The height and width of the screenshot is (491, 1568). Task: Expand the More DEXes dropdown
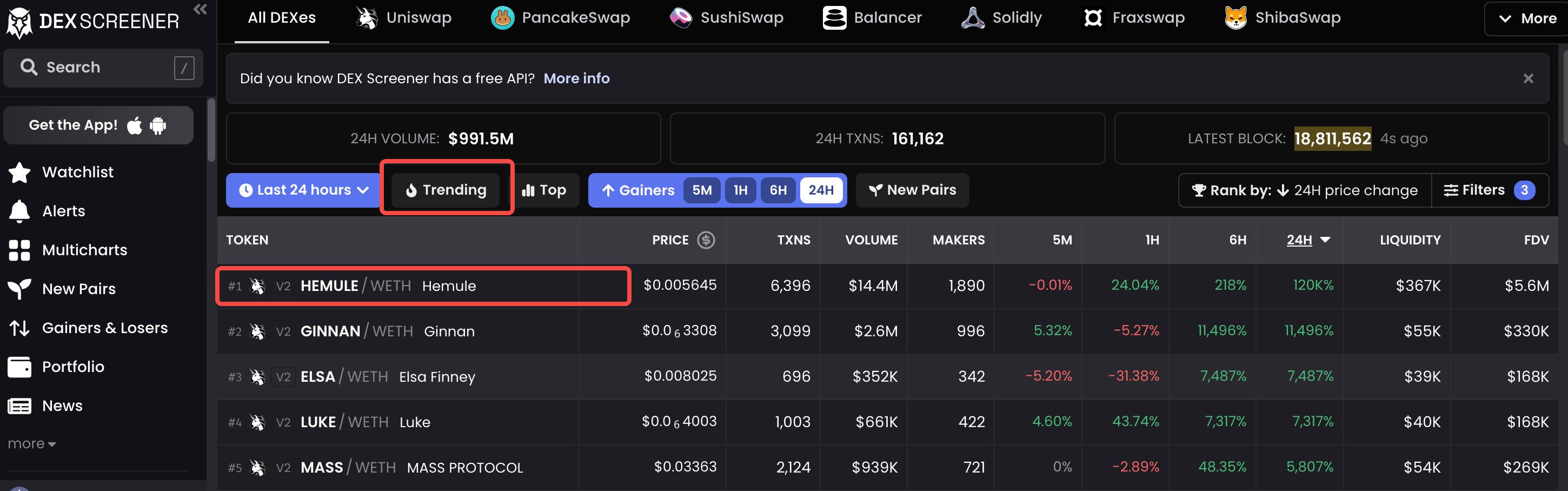tap(1526, 18)
